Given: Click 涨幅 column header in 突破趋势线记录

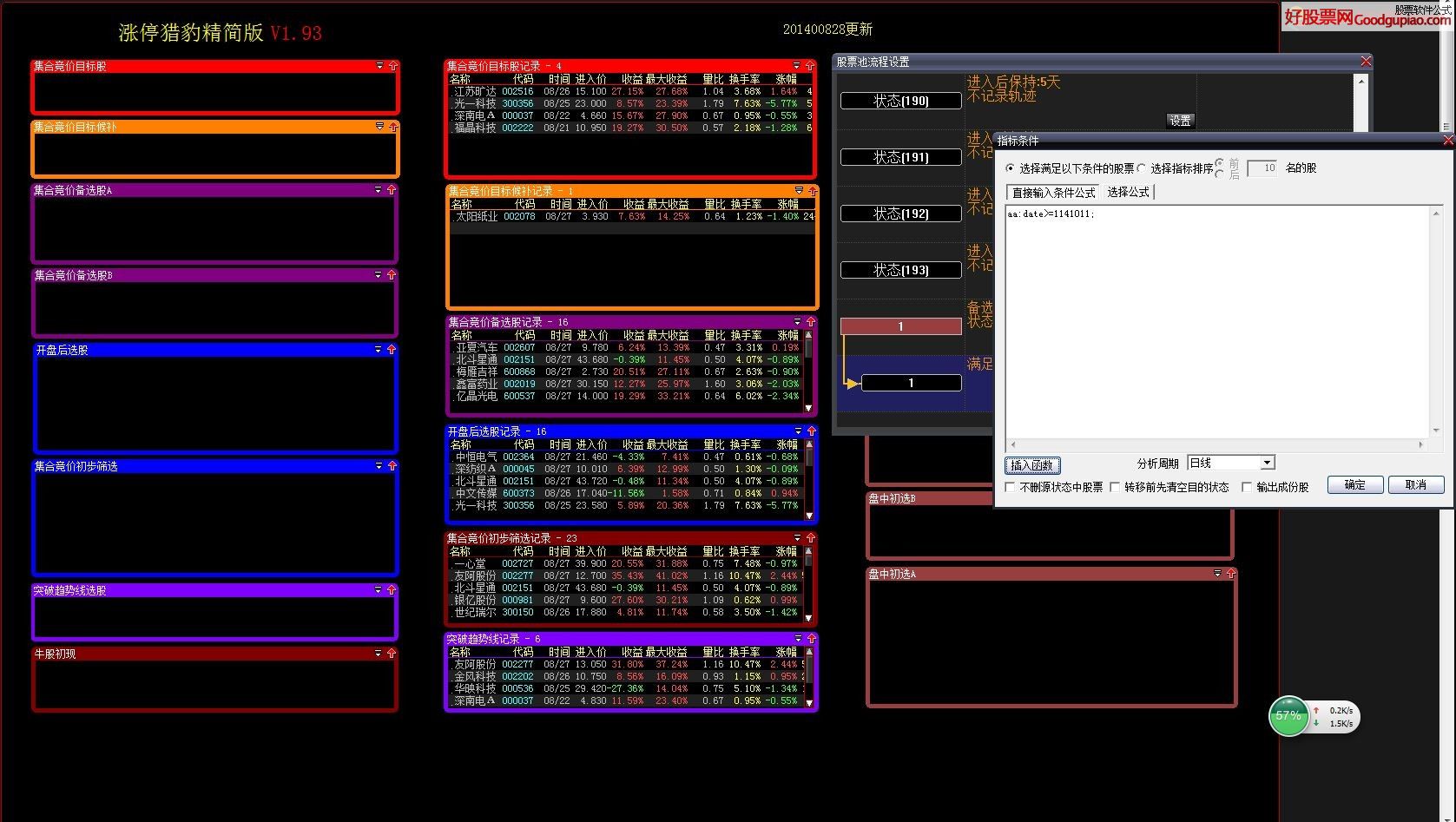Looking at the screenshot, I should tap(787, 652).
